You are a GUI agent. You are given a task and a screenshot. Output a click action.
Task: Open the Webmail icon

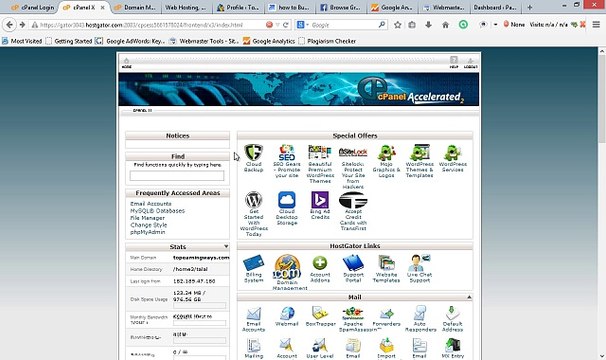tap(287, 314)
